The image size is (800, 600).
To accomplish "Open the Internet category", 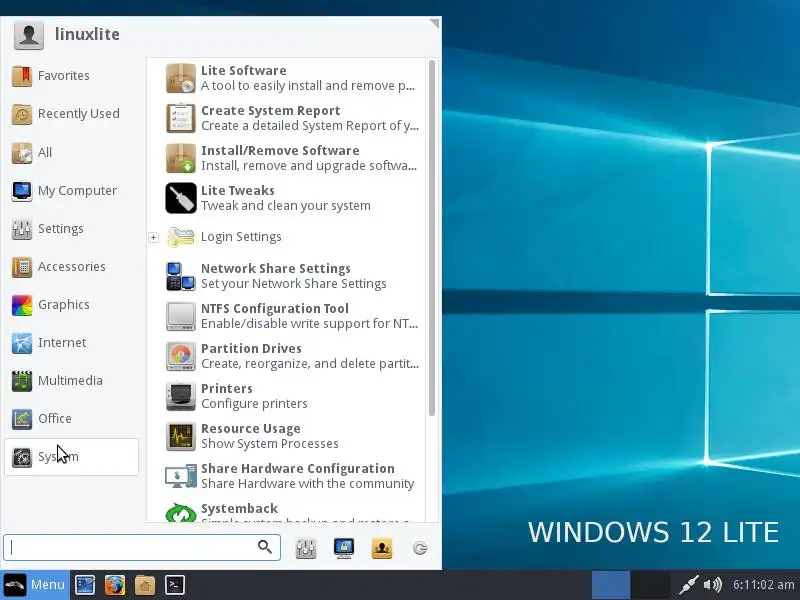I will tap(71, 343).
